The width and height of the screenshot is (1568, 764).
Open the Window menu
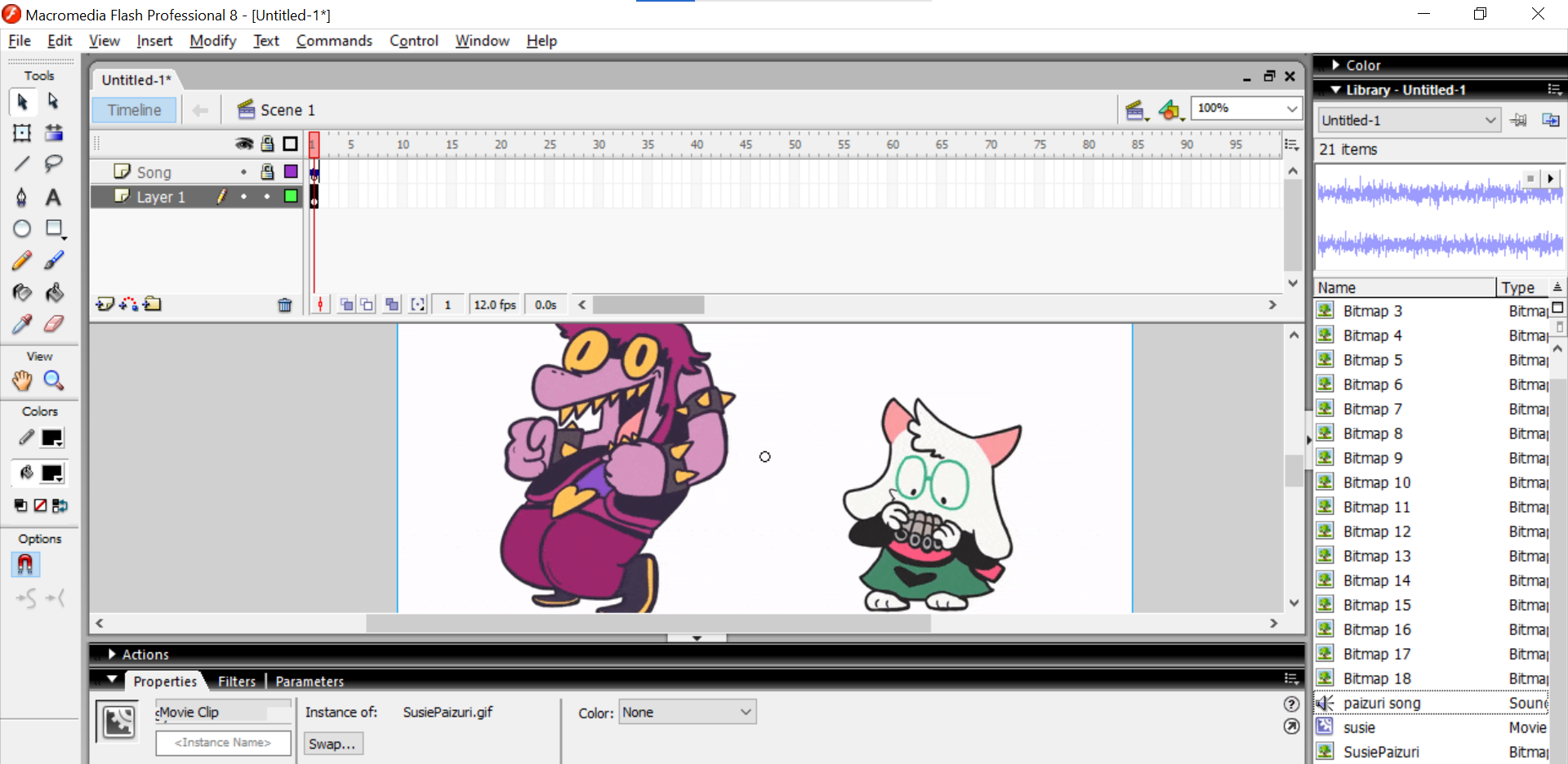pyautogui.click(x=482, y=41)
